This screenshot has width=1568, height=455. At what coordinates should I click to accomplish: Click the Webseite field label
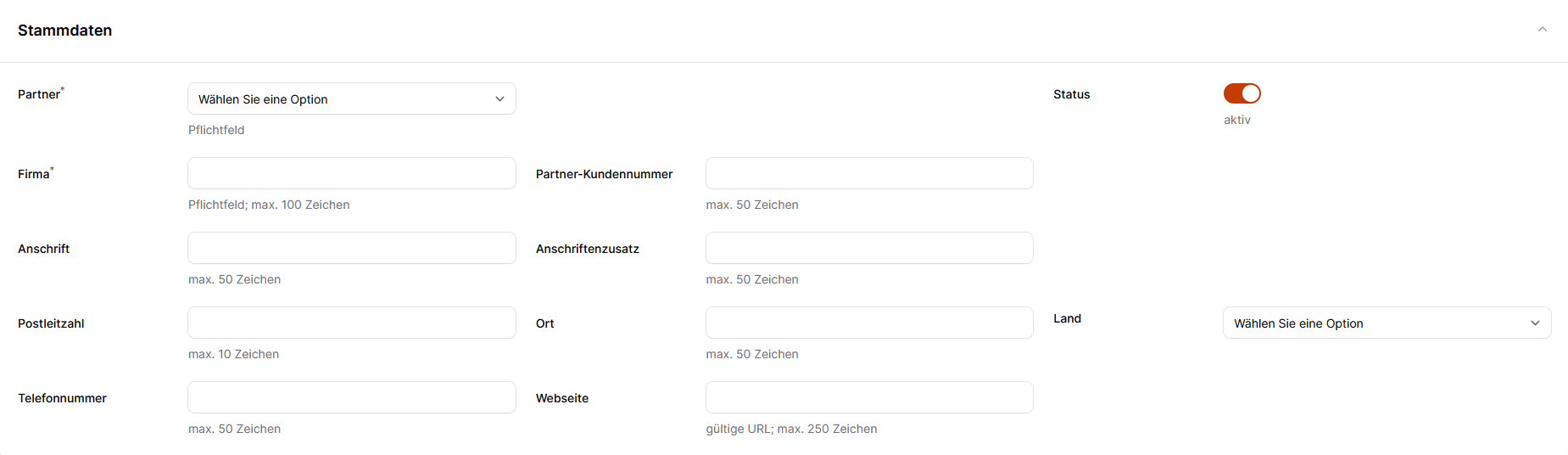pos(561,398)
